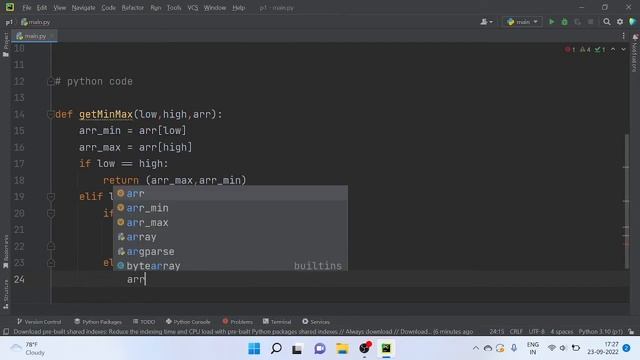Toggle the fold marker at line 22
The height and width of the screenshot is (360, 640).
tap(51, 246)
